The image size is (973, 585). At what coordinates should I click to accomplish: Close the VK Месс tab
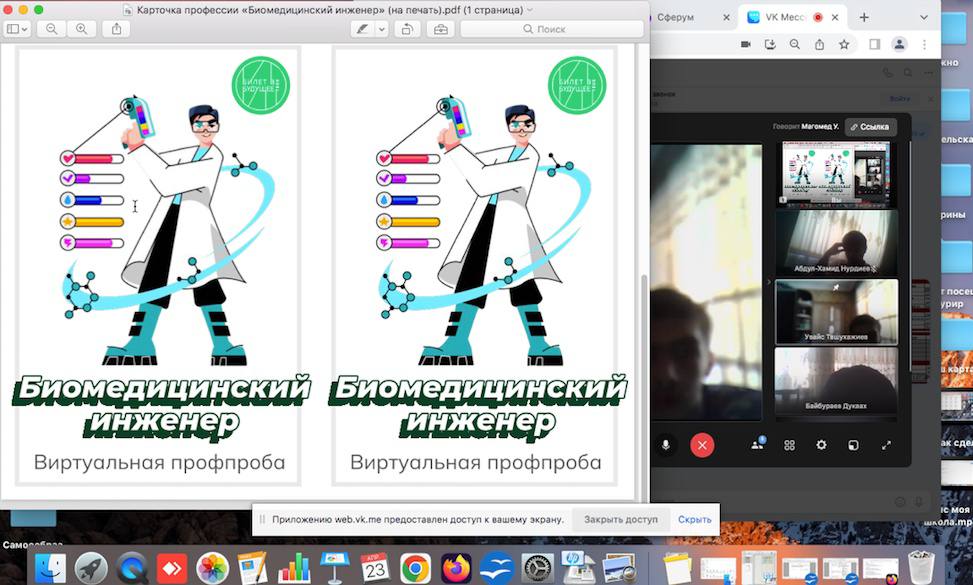[835, 17]
